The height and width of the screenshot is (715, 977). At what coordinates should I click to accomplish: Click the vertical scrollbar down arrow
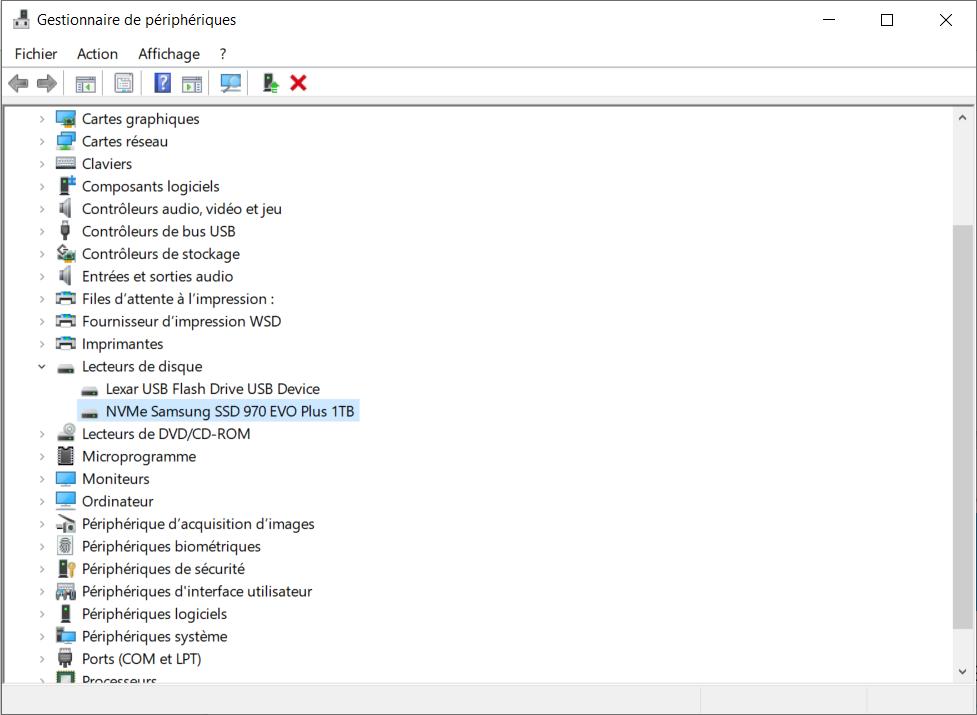tap(963, 672)
